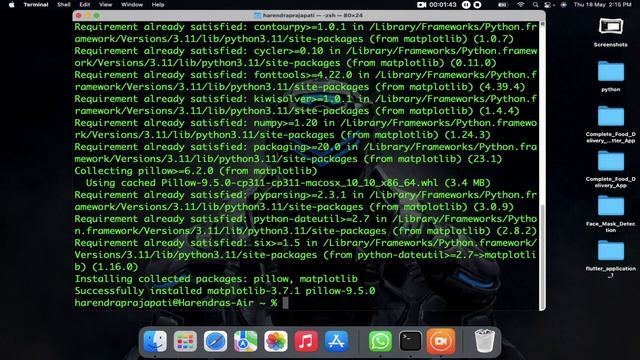Click the screen recording camera icon in menu bar
The height and width of the screenshot is (360, 640).
coord(422,5)
